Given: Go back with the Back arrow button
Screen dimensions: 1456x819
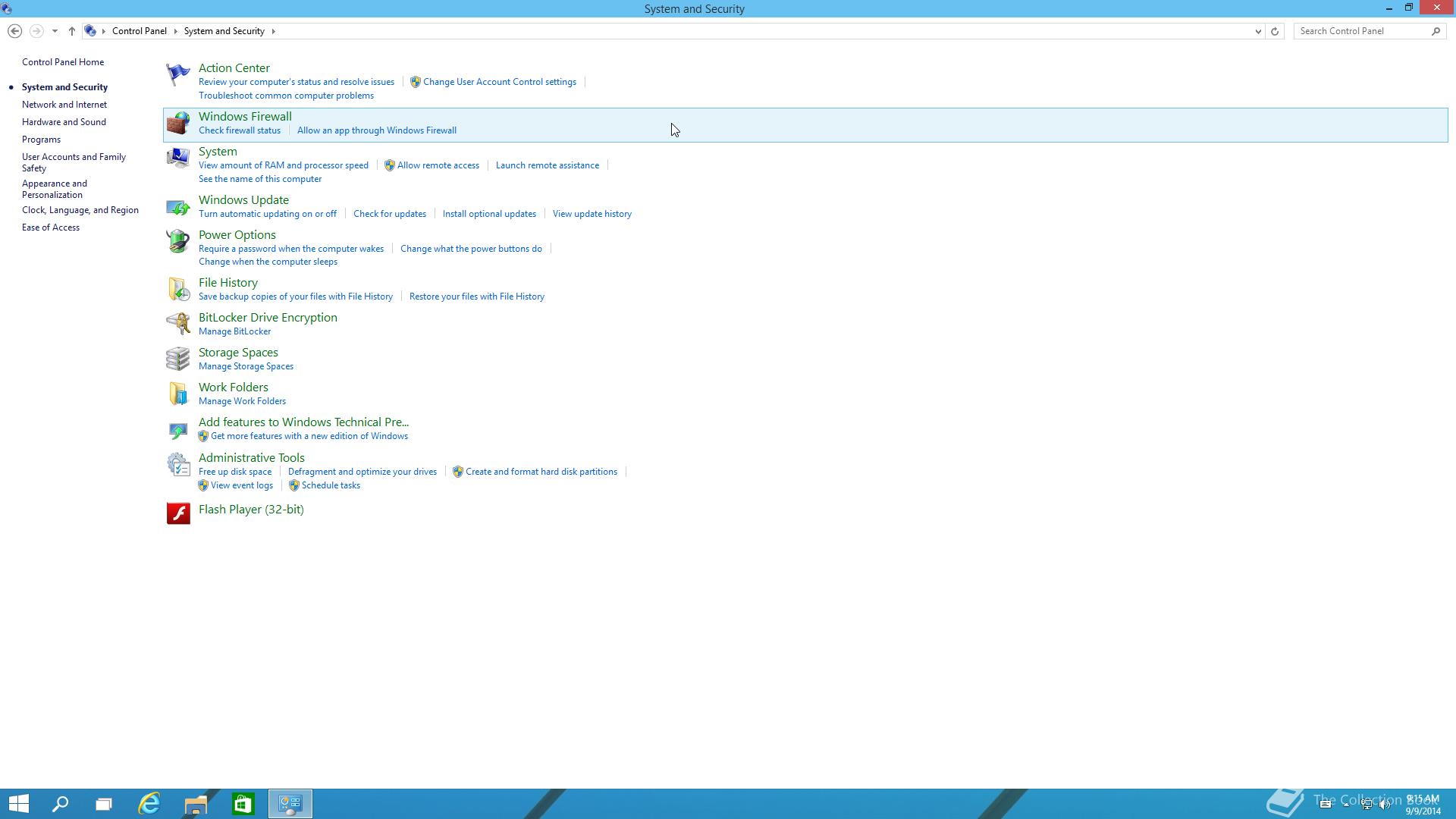Looking at the screenshot, I should tap(14, 31).
